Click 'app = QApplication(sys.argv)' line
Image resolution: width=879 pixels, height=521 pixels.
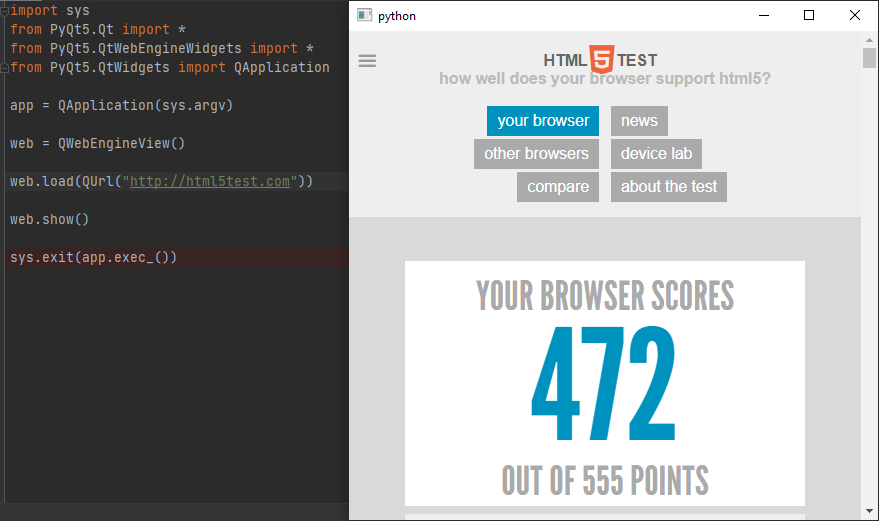coord(121,105)
